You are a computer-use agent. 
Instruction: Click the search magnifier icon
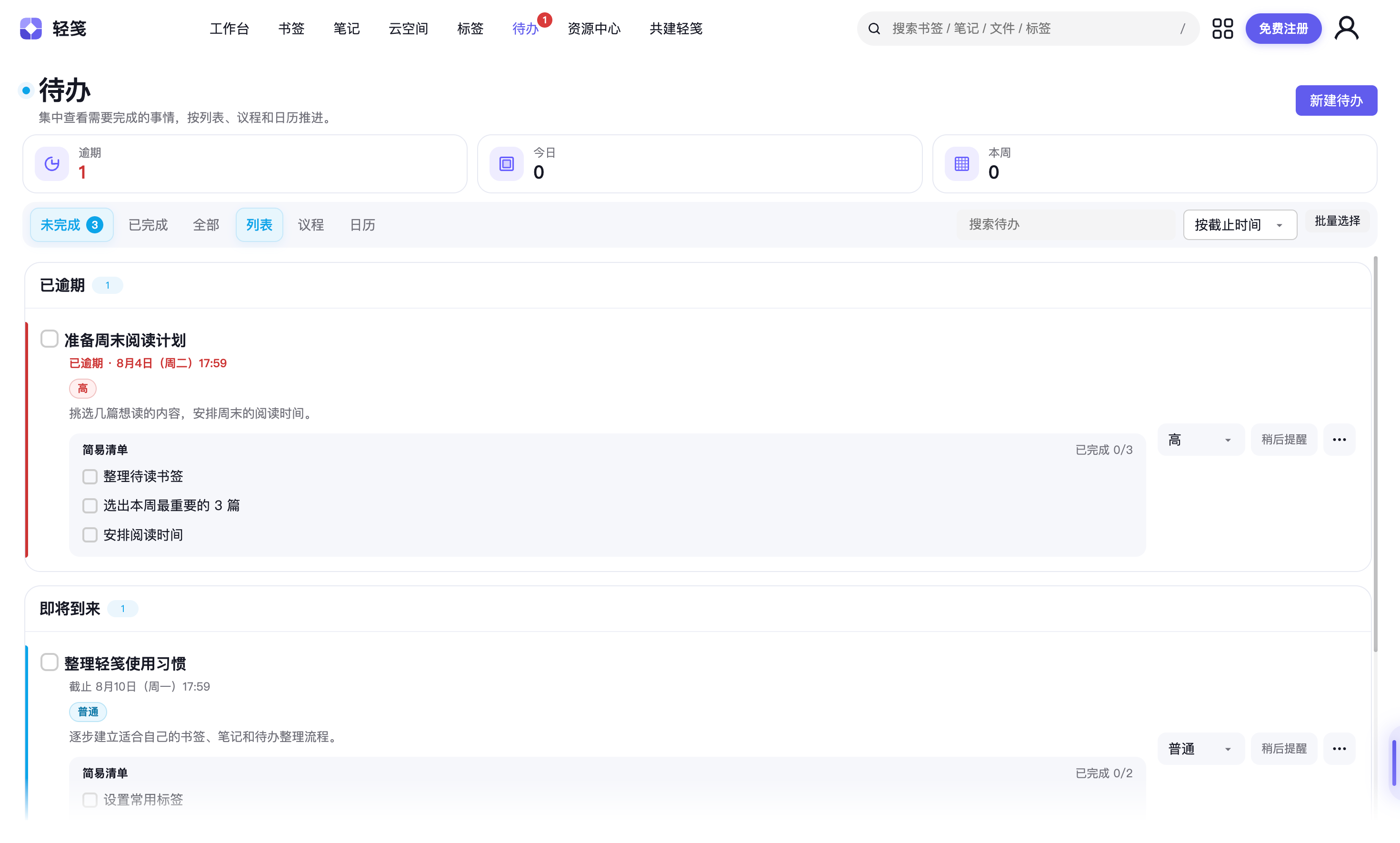point(874,29)
